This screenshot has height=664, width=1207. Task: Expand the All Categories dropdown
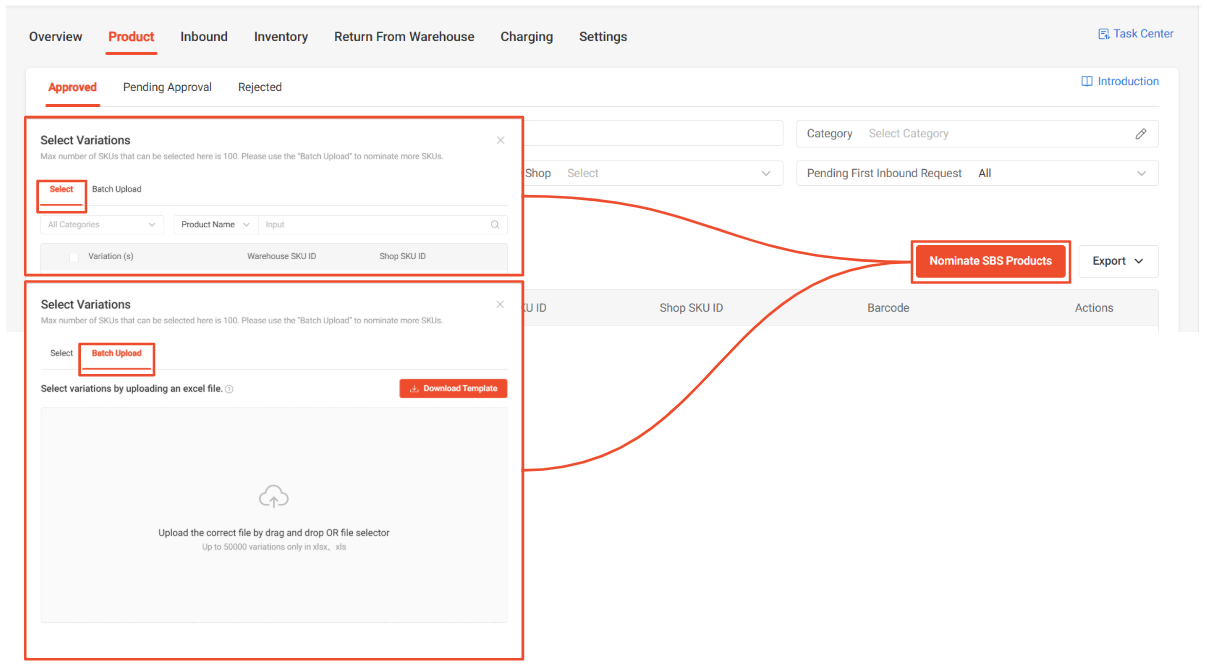coord(101,225)
